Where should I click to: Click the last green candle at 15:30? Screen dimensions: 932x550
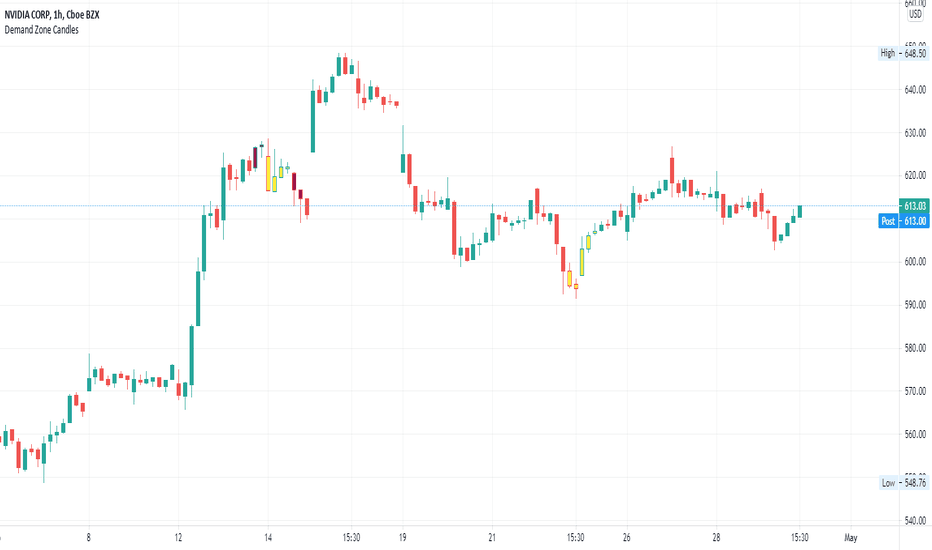[800, 211]
